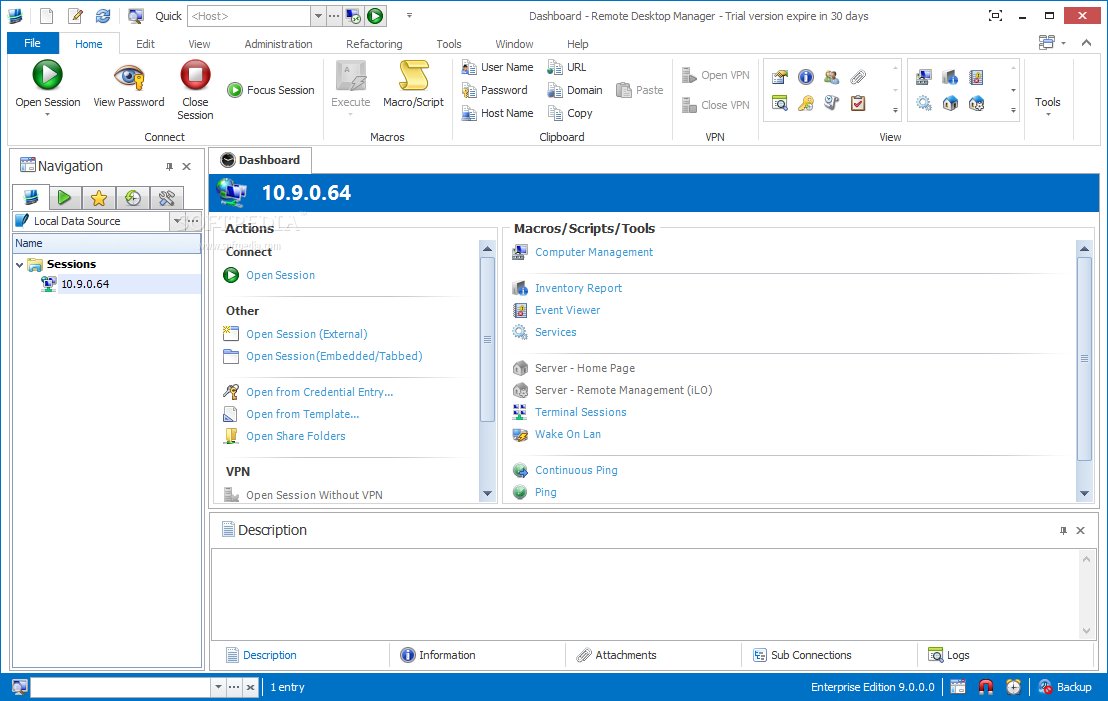
Task: Collapse the ribbon with the chevron
Action: pos(1086,43)
